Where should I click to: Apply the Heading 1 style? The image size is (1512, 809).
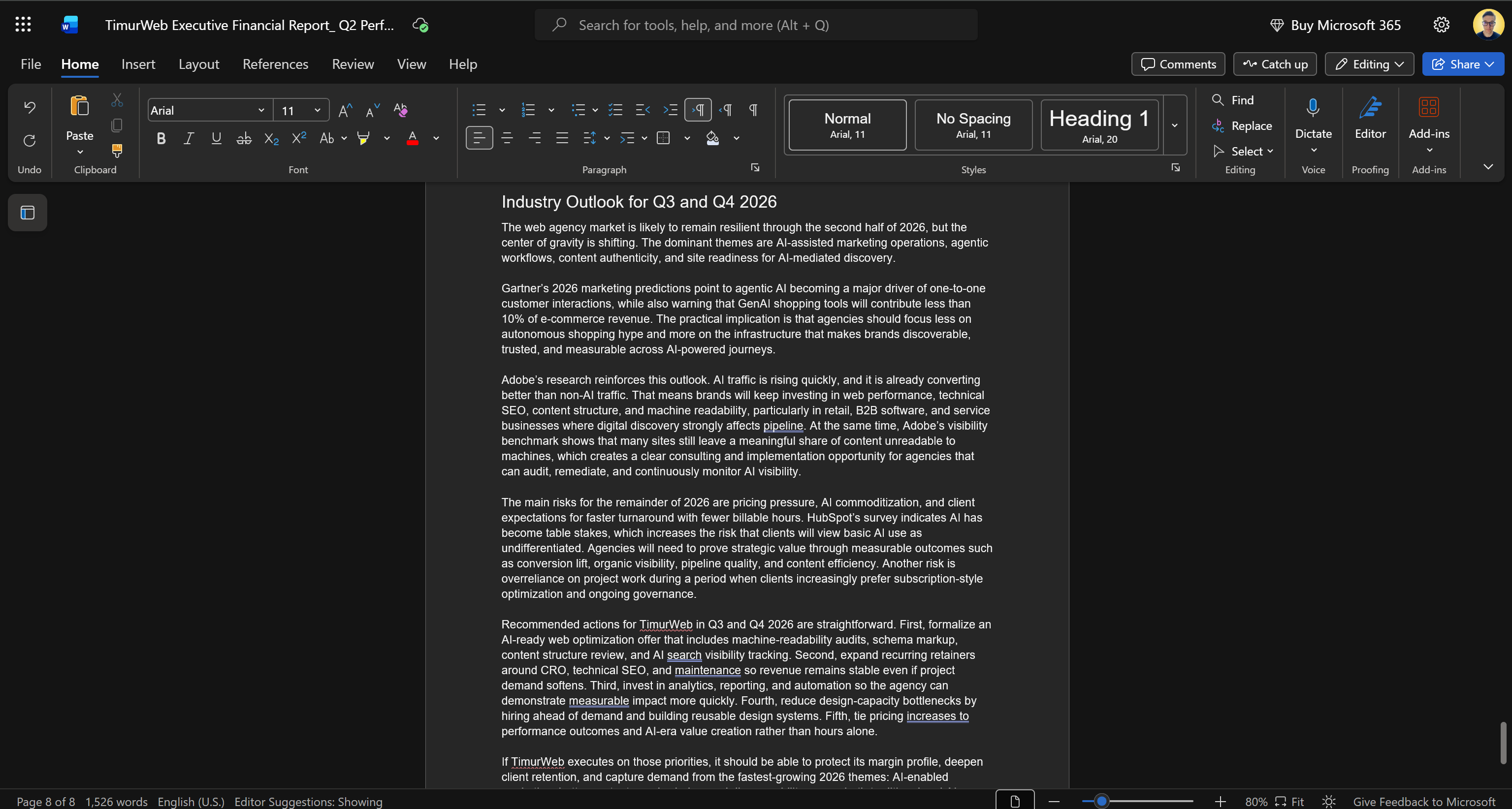point(1099,125)
